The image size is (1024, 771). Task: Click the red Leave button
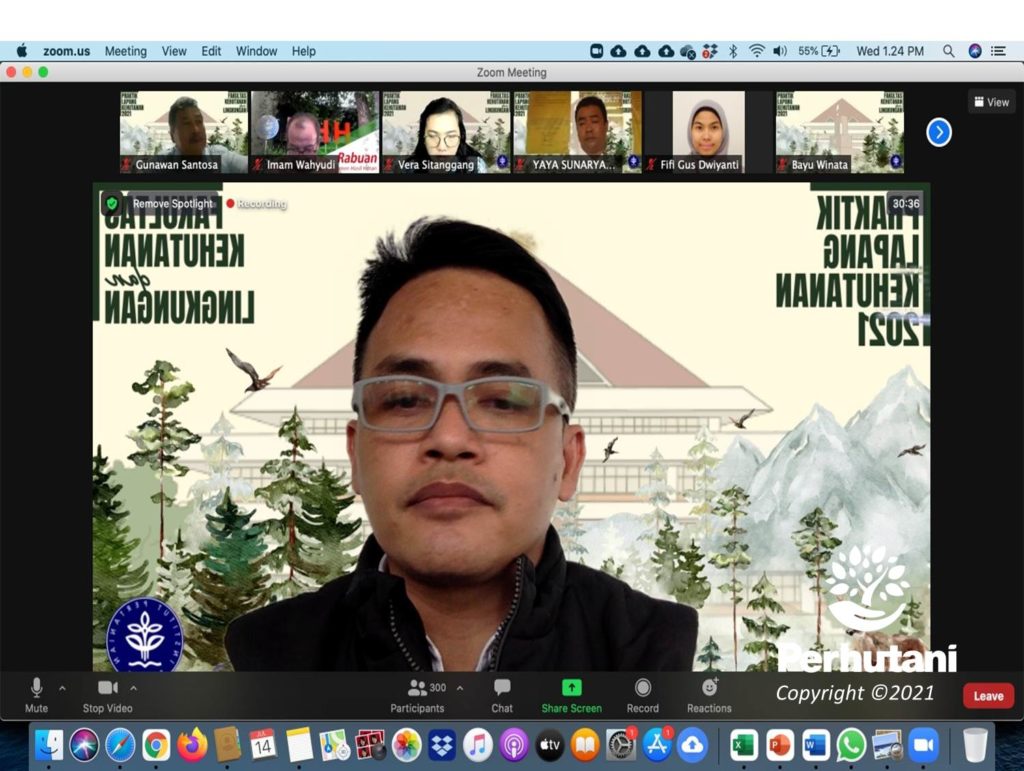pos(988,696)
